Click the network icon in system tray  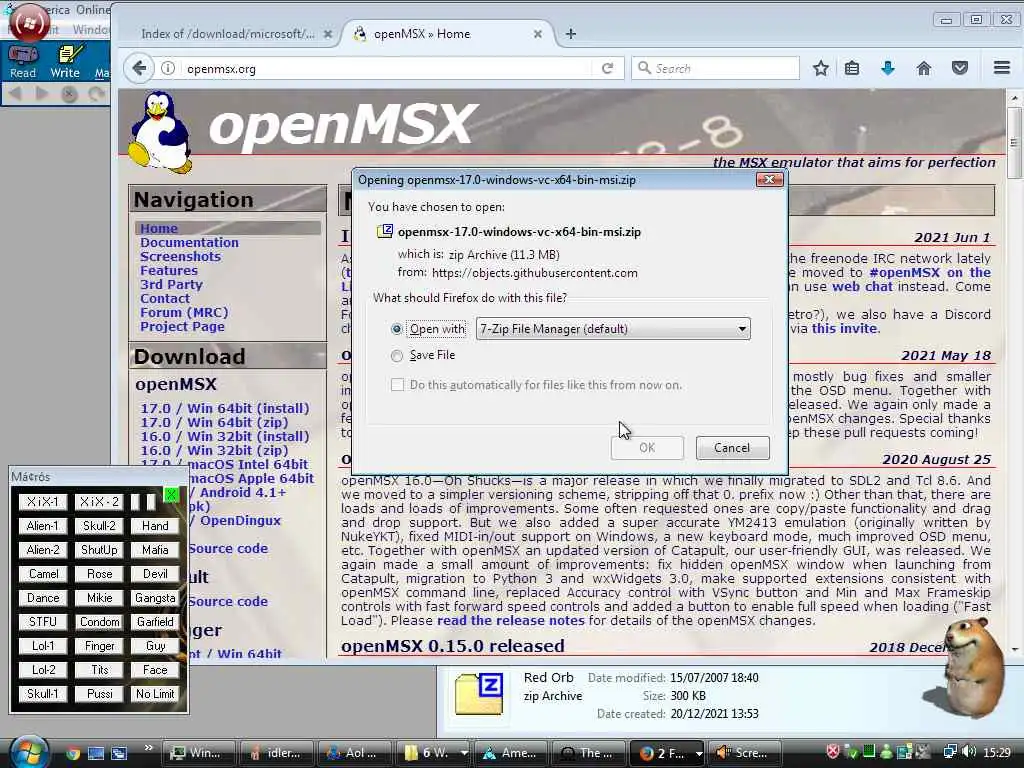pyautogui.click(x=950, y=752)
